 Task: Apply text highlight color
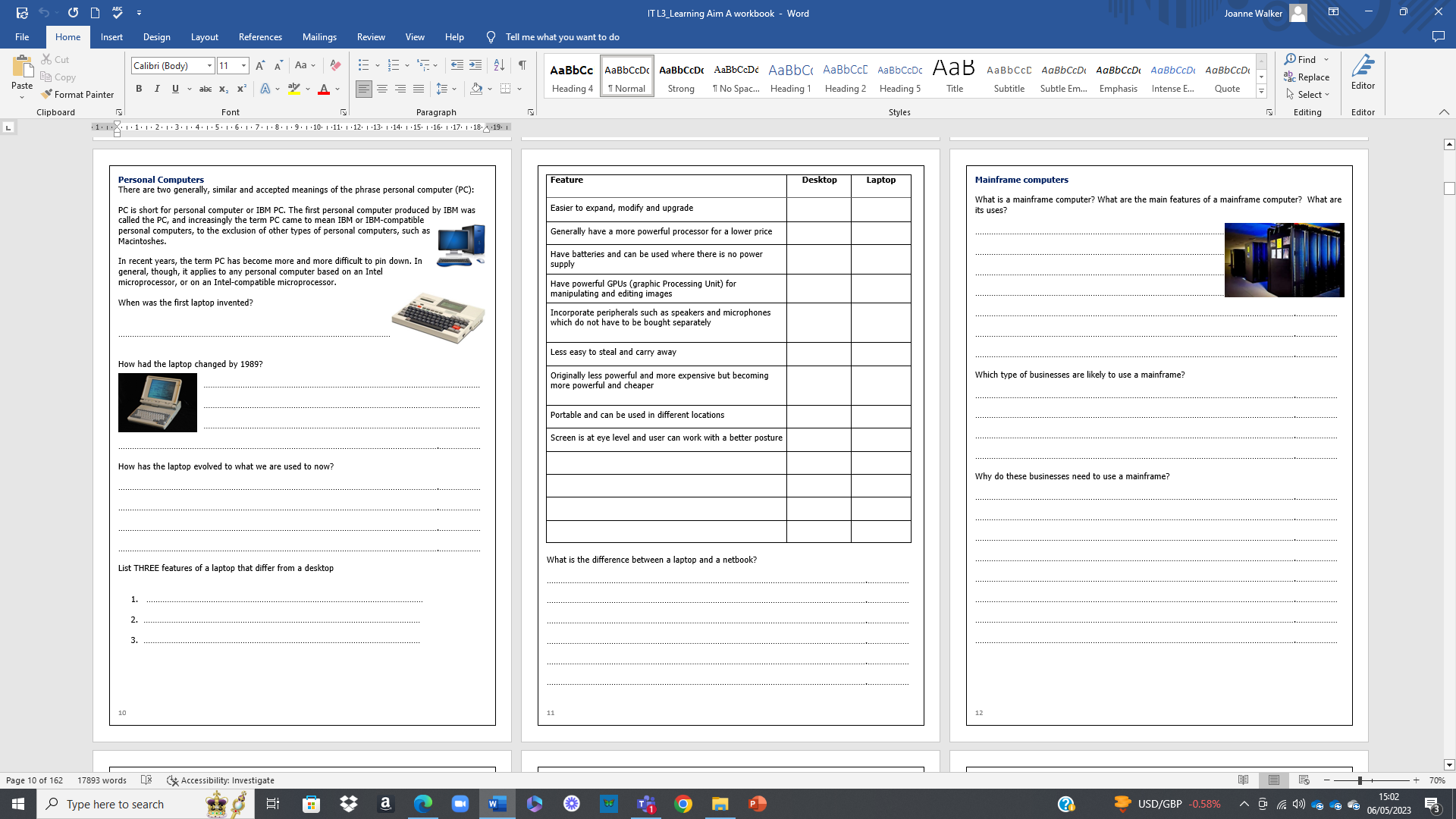click(294, 89)
